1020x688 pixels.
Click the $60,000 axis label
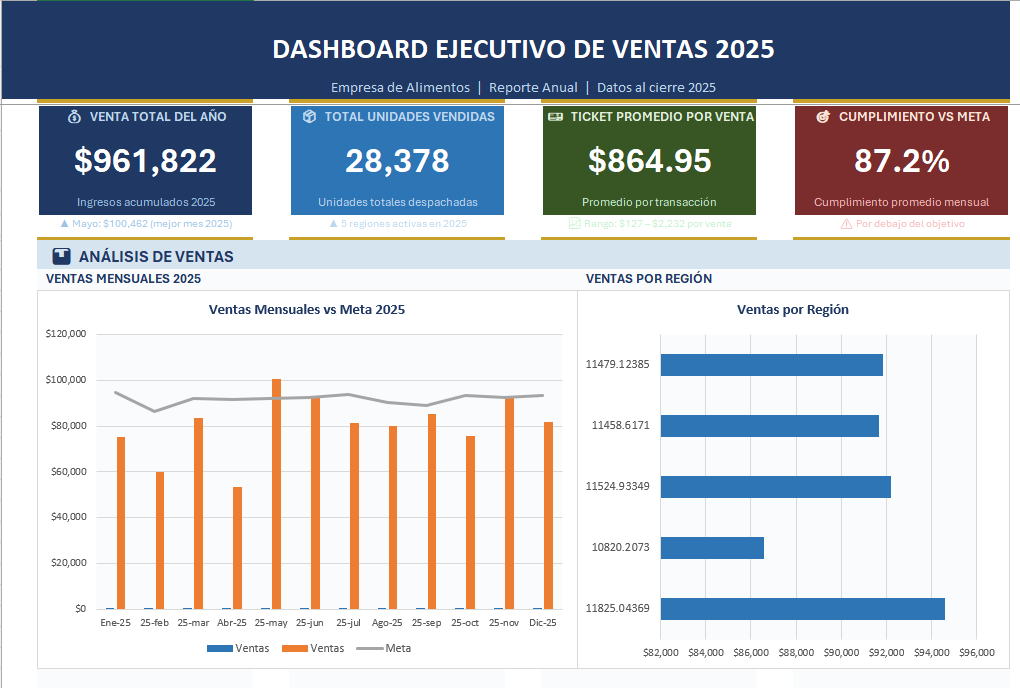click(x=68, y=471)
